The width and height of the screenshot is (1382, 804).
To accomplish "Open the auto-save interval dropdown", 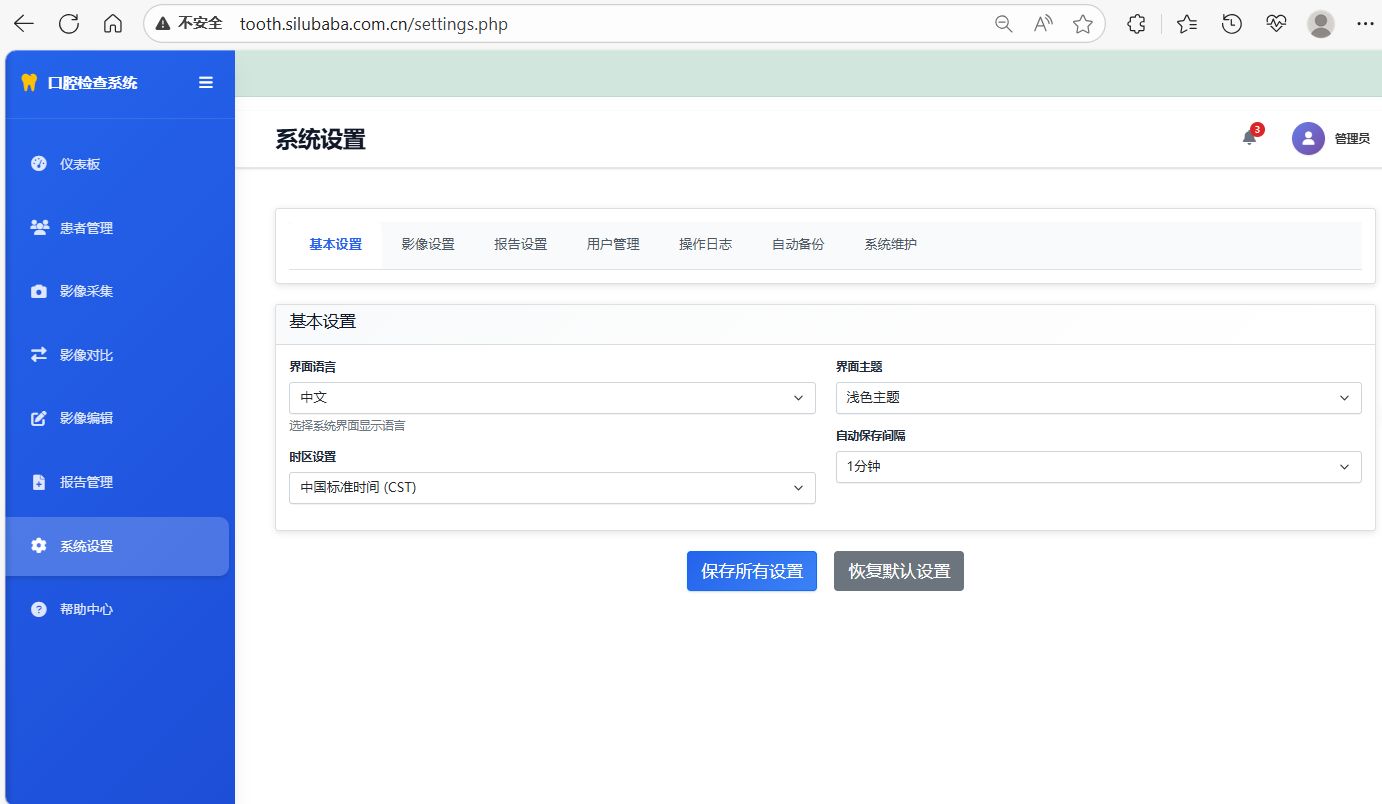I will pyautogui.click(x=1098, y=467).
